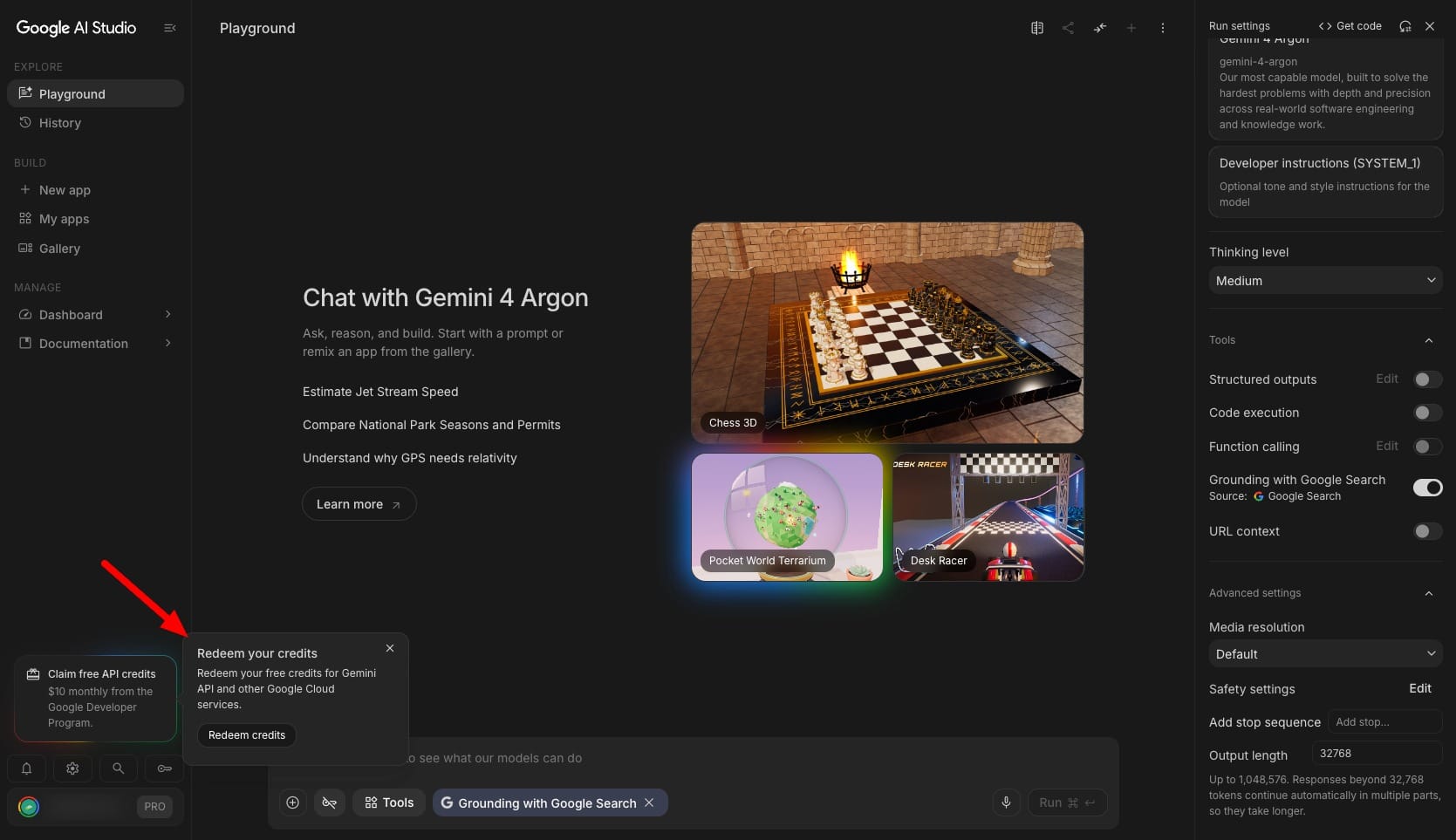This screenshot has width=1456, height=840.
Task: Collapse Advanced settings section chevron
Action: 1429,593
